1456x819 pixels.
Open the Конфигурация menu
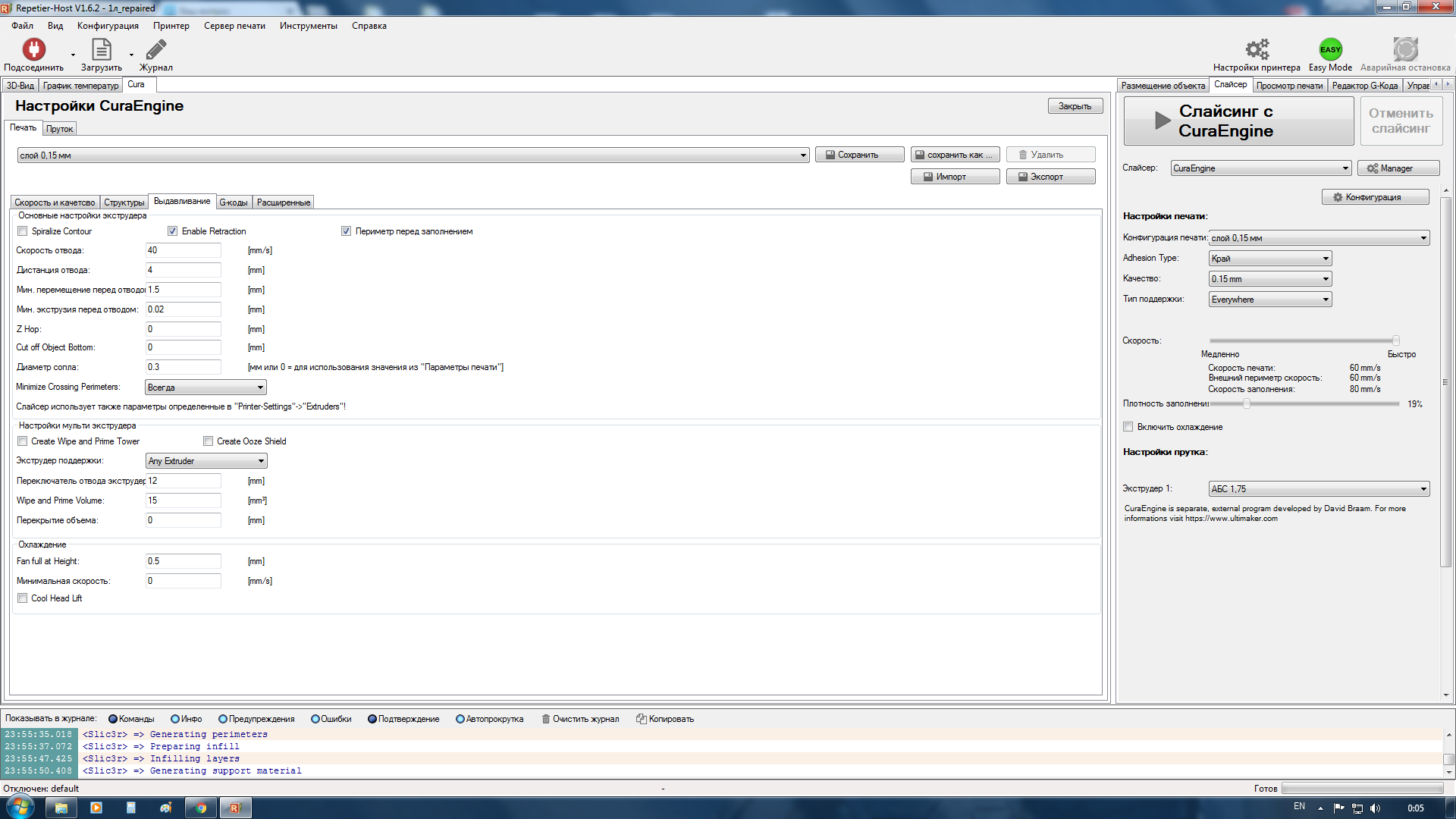pyautogui.click(x=108, y=26)
